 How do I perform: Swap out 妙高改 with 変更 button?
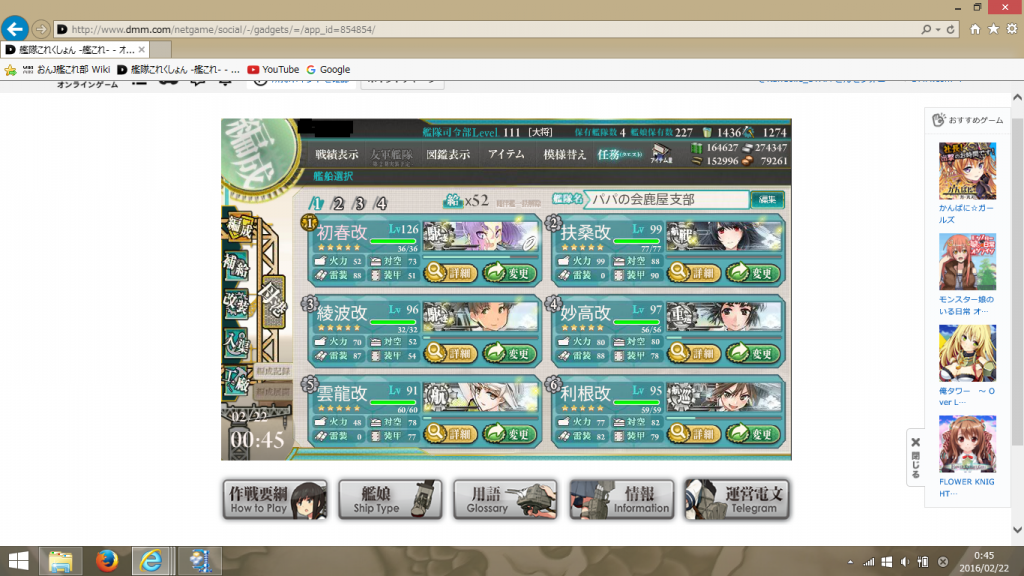754,353
